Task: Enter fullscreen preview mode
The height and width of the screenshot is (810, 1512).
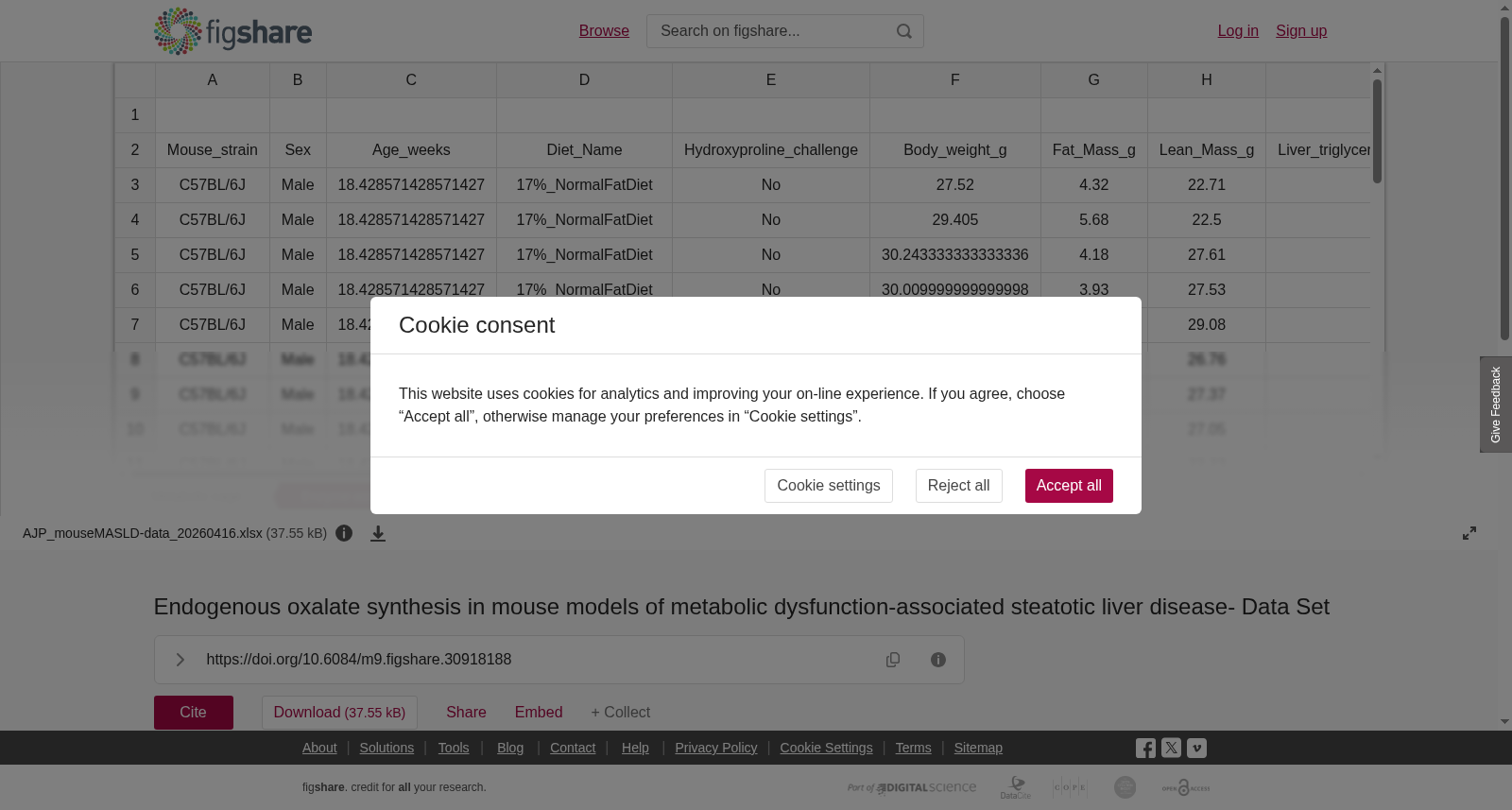Action: (x=1469, y=533)
